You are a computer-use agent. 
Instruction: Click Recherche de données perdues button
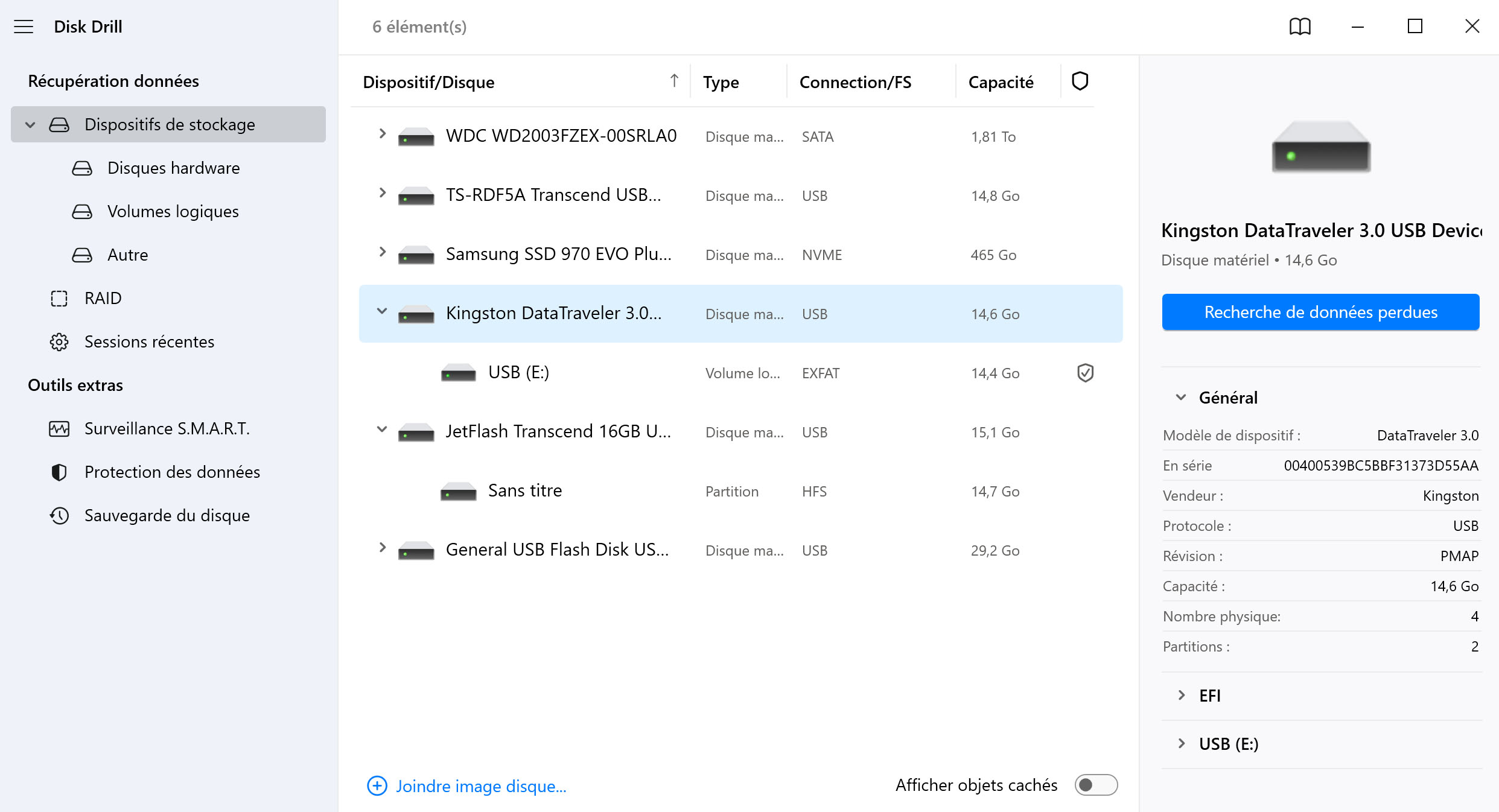1321,312
